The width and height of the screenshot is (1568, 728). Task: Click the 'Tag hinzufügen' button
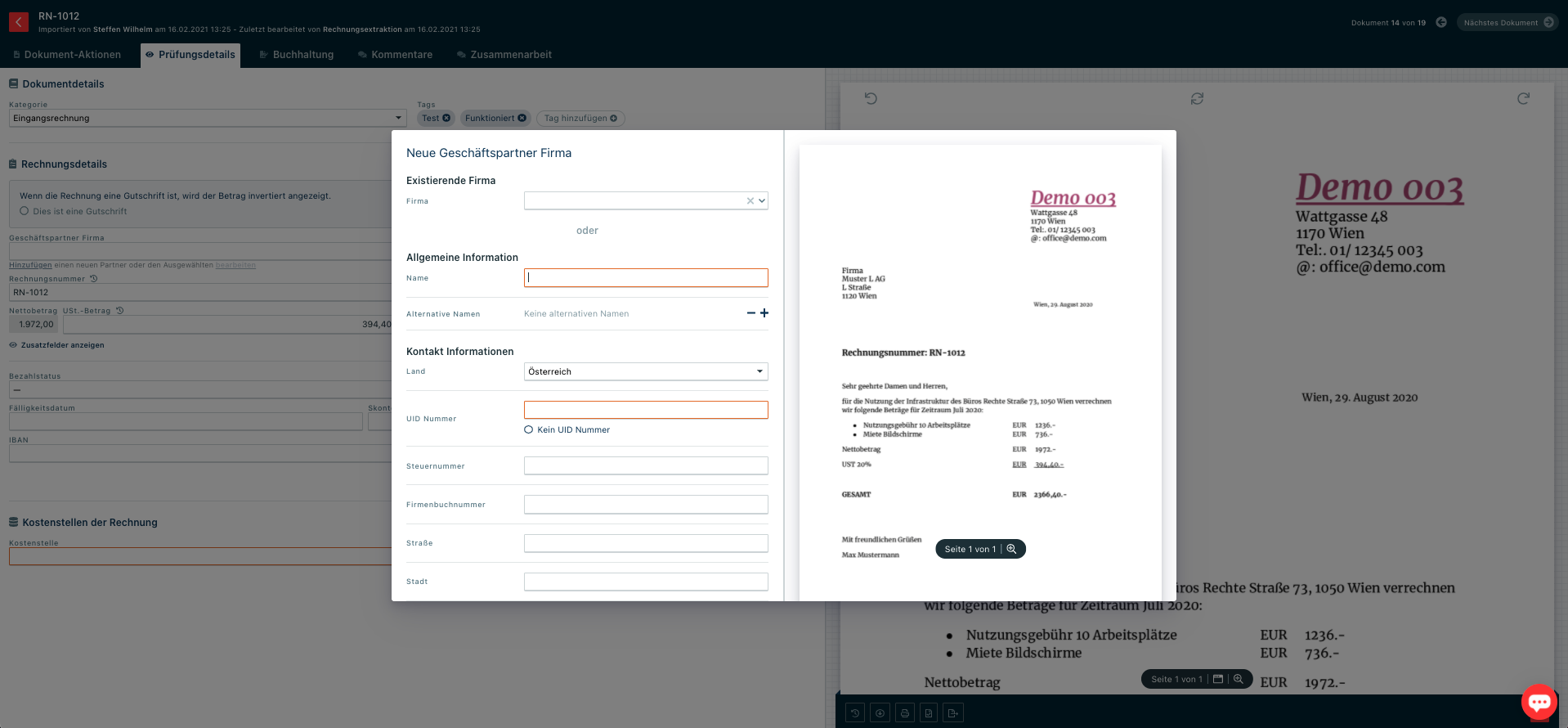pos(580,119)
